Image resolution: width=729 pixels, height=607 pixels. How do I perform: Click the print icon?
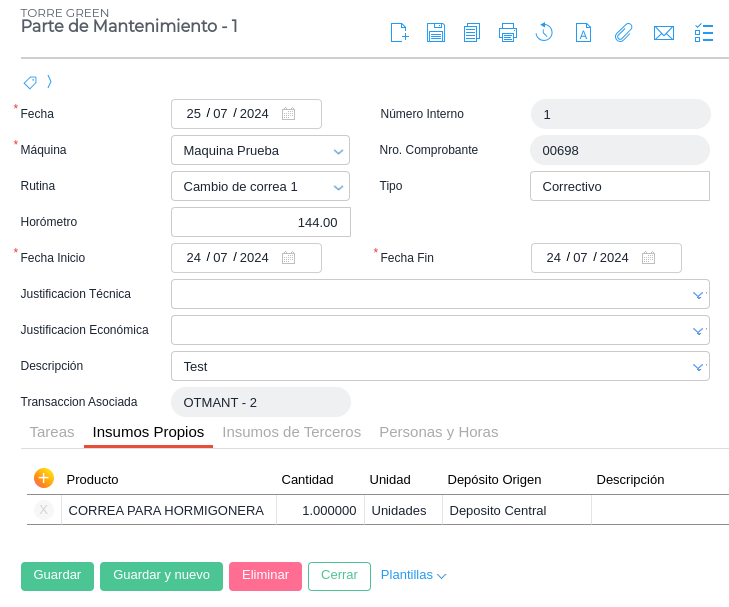pos(508,33)
